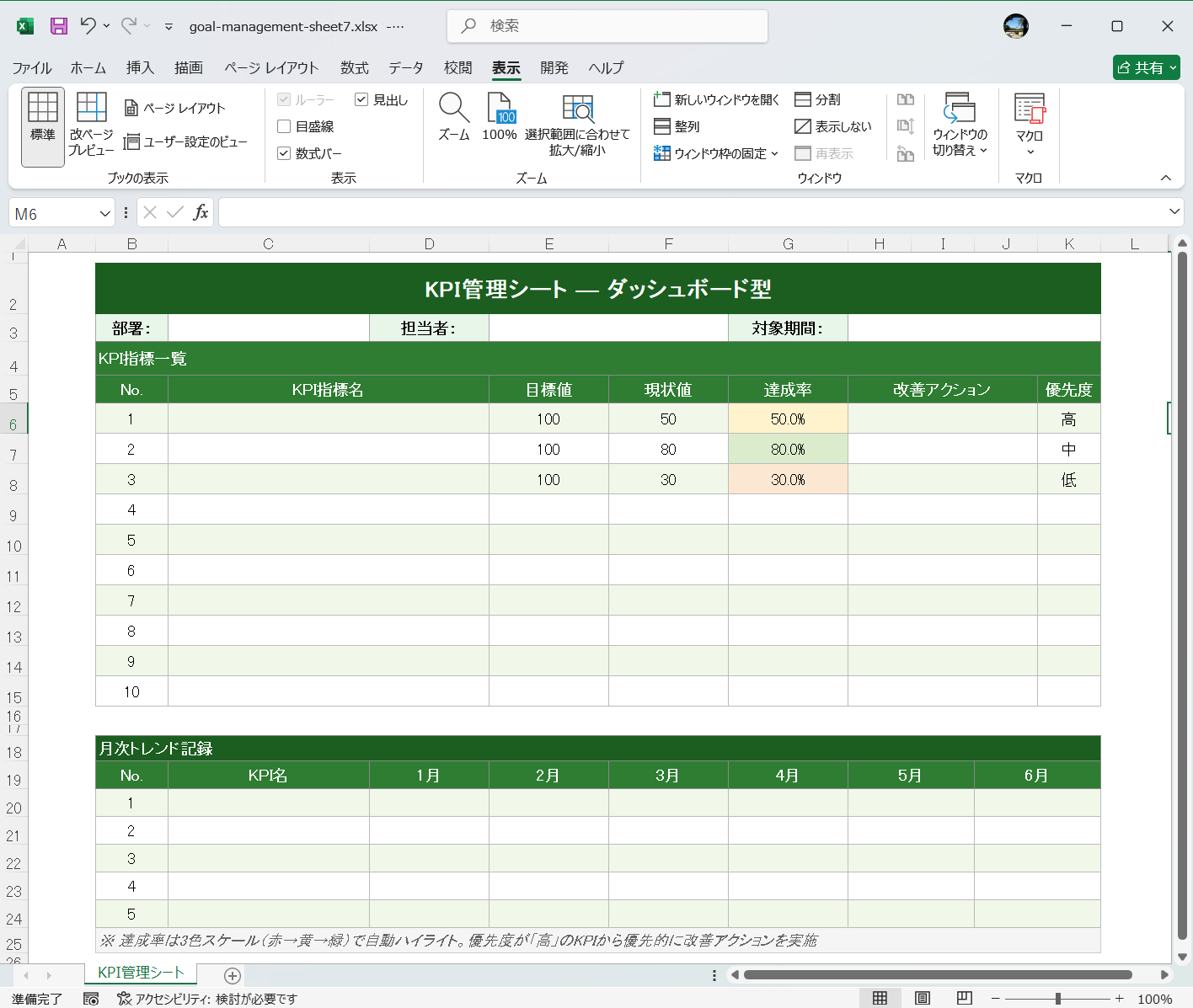
Task: Click 表示しない hide window
Action: (x=833, y=126)
